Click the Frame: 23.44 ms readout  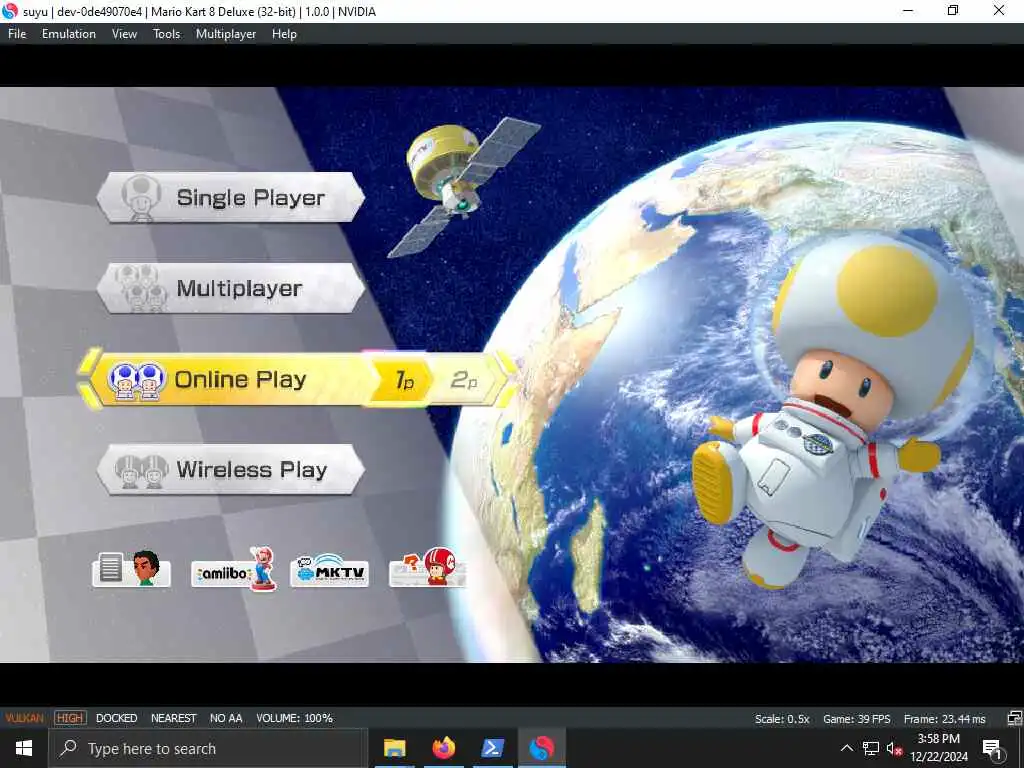click(x=944, y=719)
